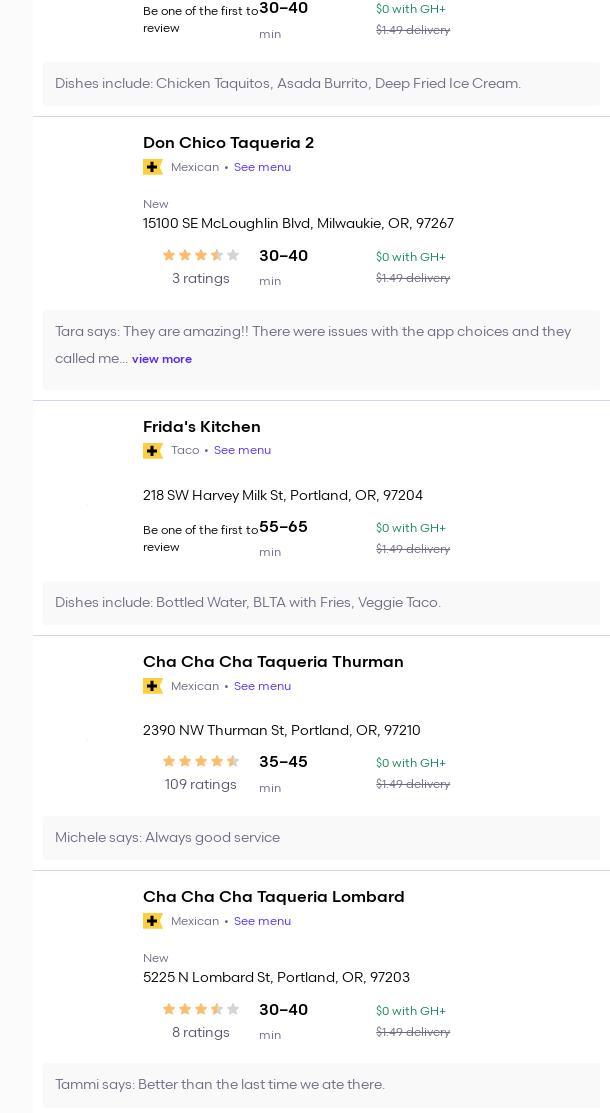See menu for Frida's Kitchen

pos(242,451)
